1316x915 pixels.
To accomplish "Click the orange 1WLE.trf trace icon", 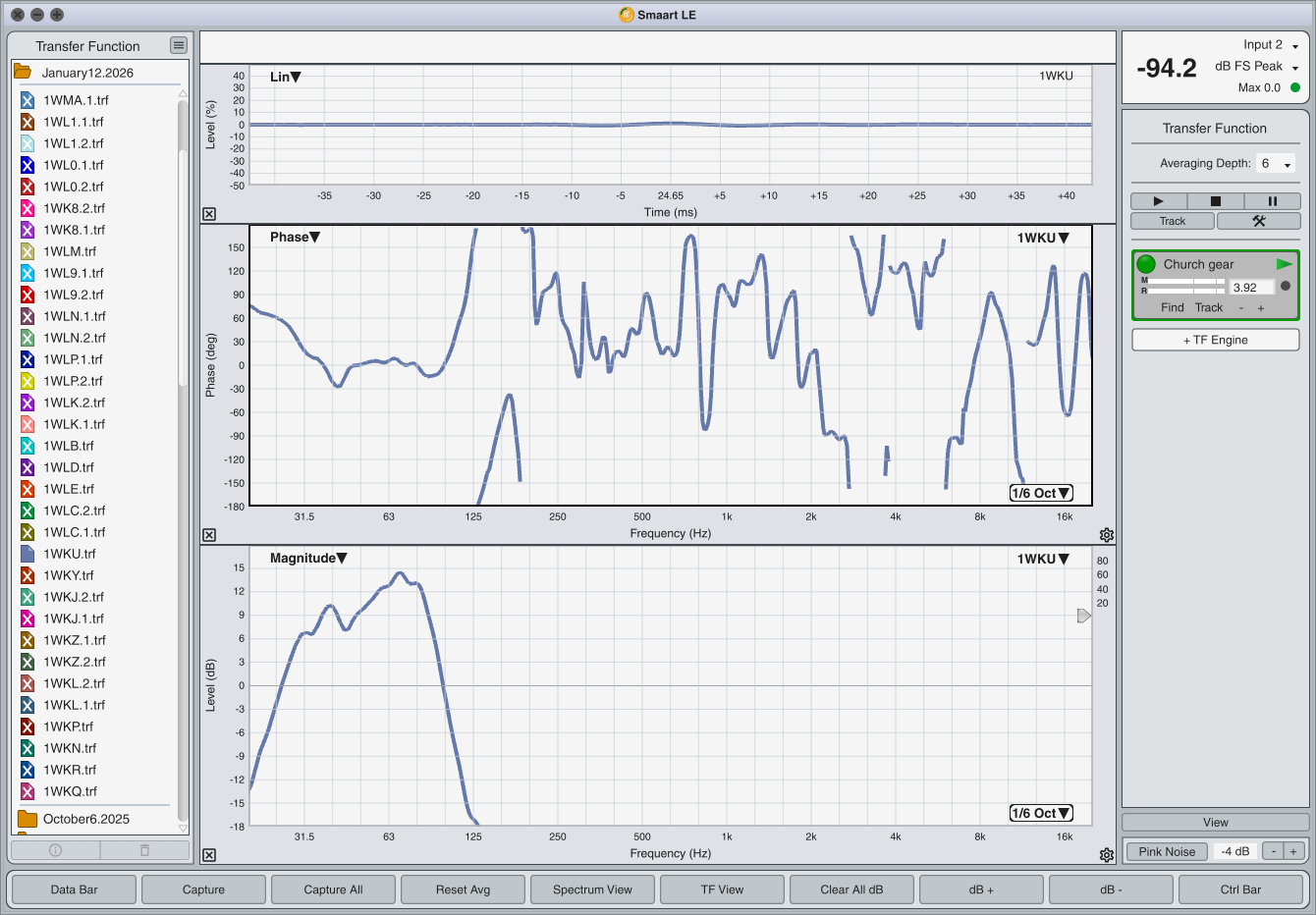I will click(27, 489).
